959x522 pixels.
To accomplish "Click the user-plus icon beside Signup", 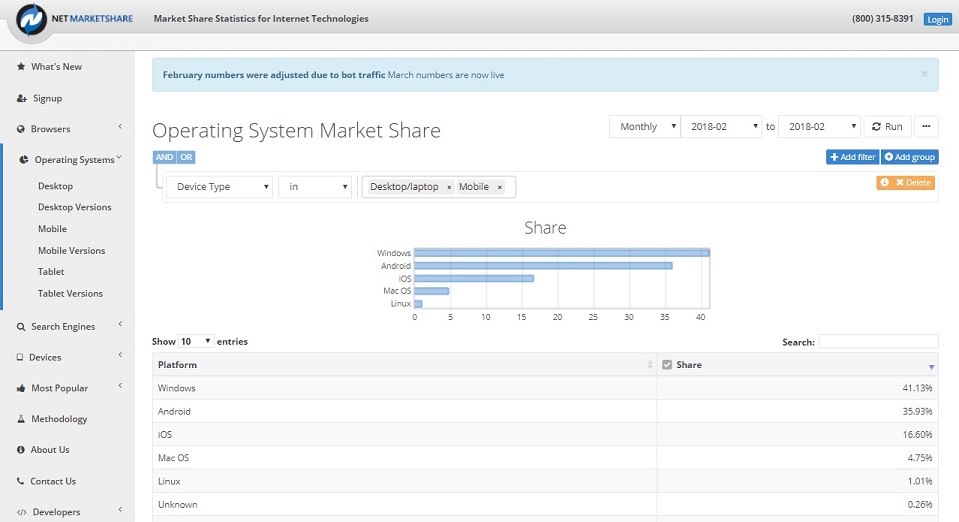I will tap(22, 98).
